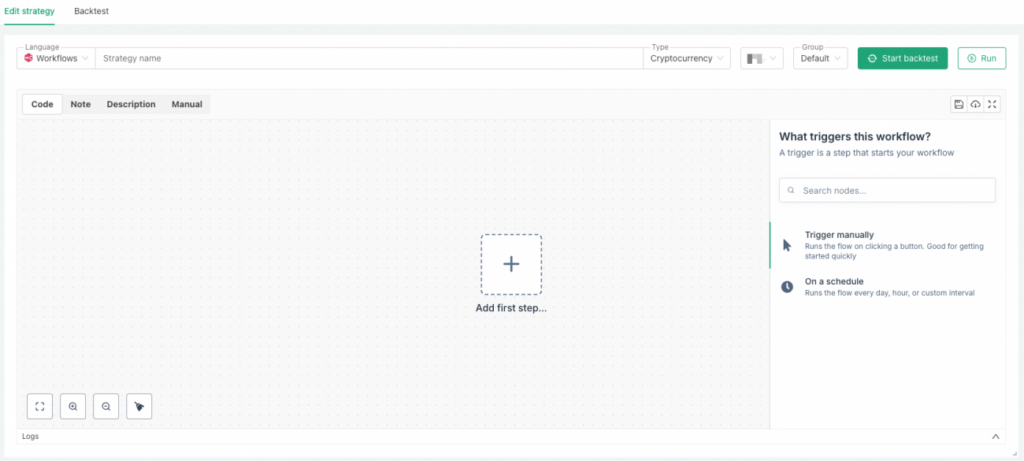This screenshot has width=1024, height=461.
Task: Toggle fullscreen editor with expand icon
Action: (992, 104)
